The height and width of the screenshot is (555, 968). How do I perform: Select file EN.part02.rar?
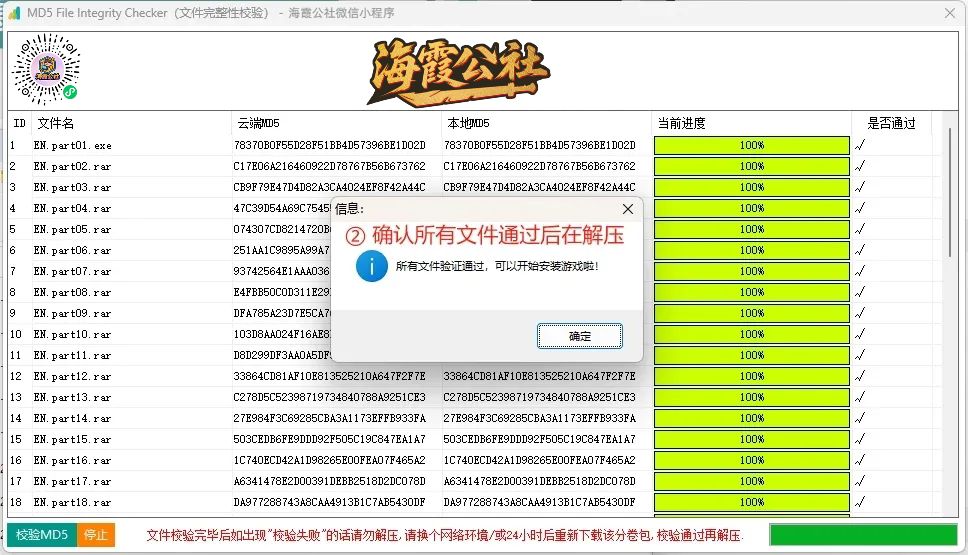[73, 167]
